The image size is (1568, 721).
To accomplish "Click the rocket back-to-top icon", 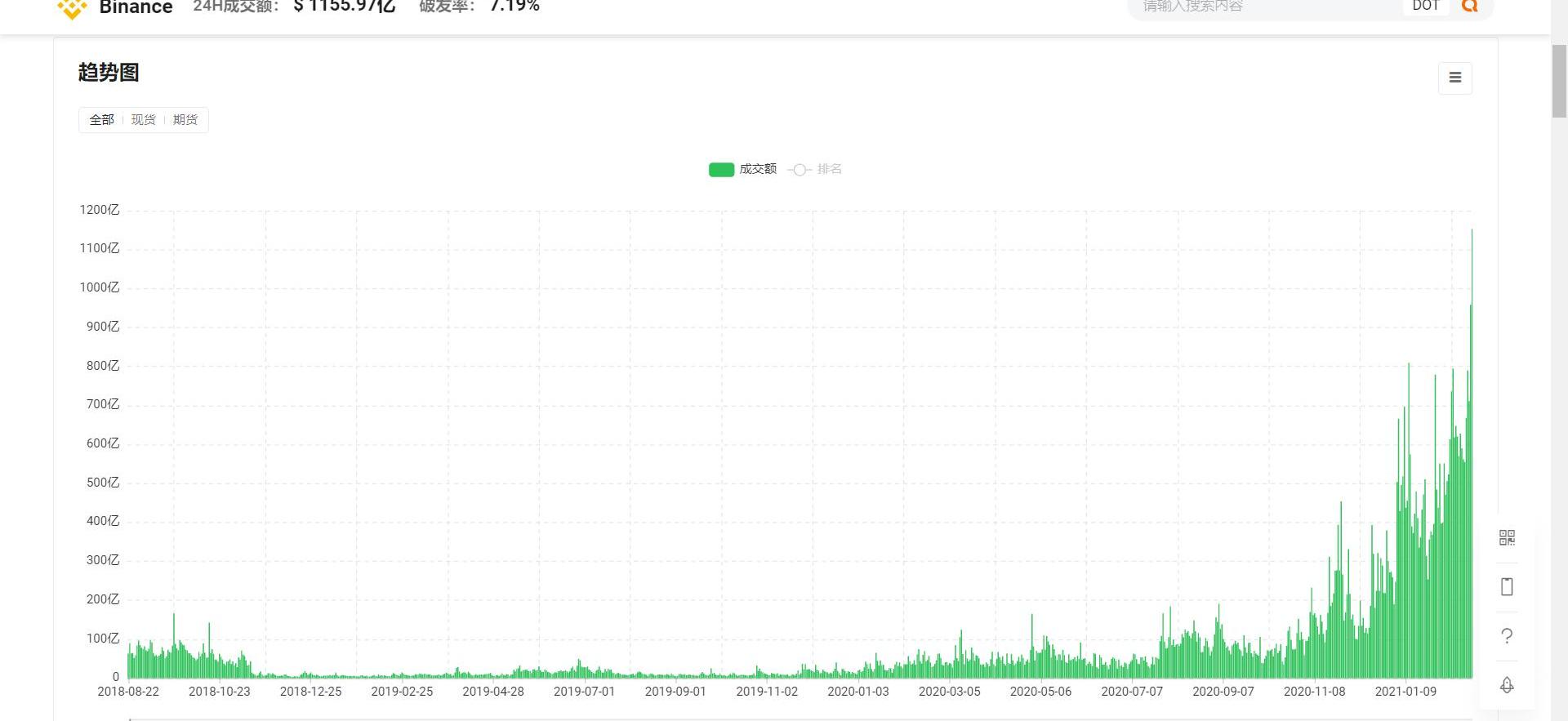I will (x=1507, y=684).
